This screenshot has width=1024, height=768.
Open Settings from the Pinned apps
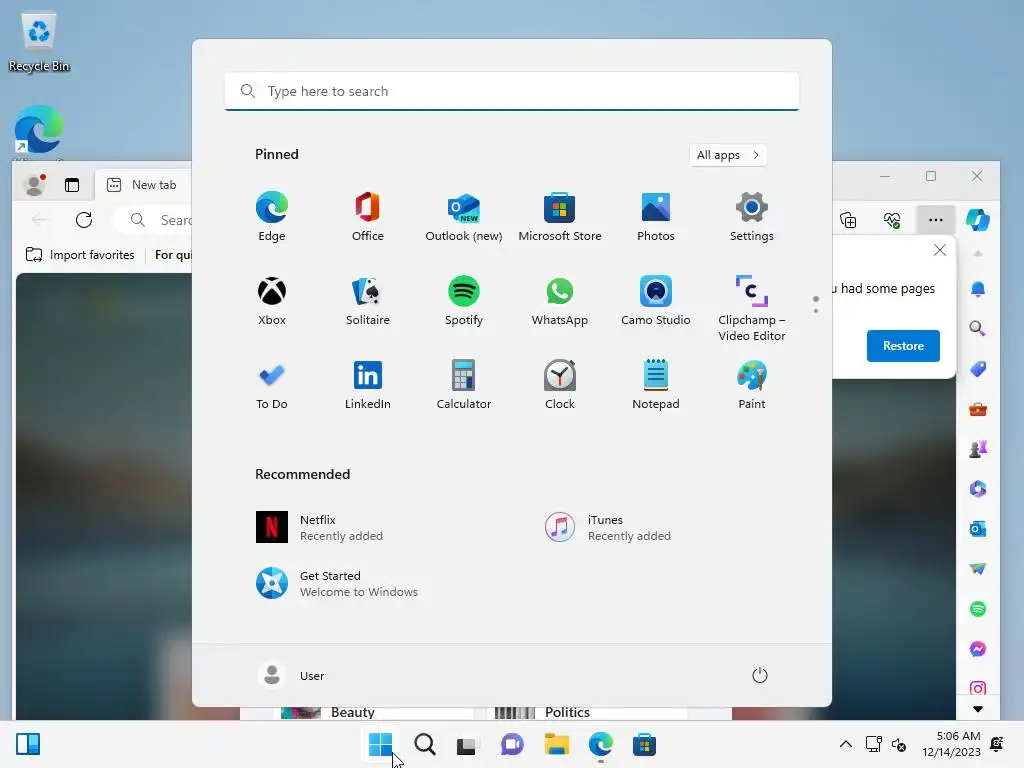click(752, 217)
